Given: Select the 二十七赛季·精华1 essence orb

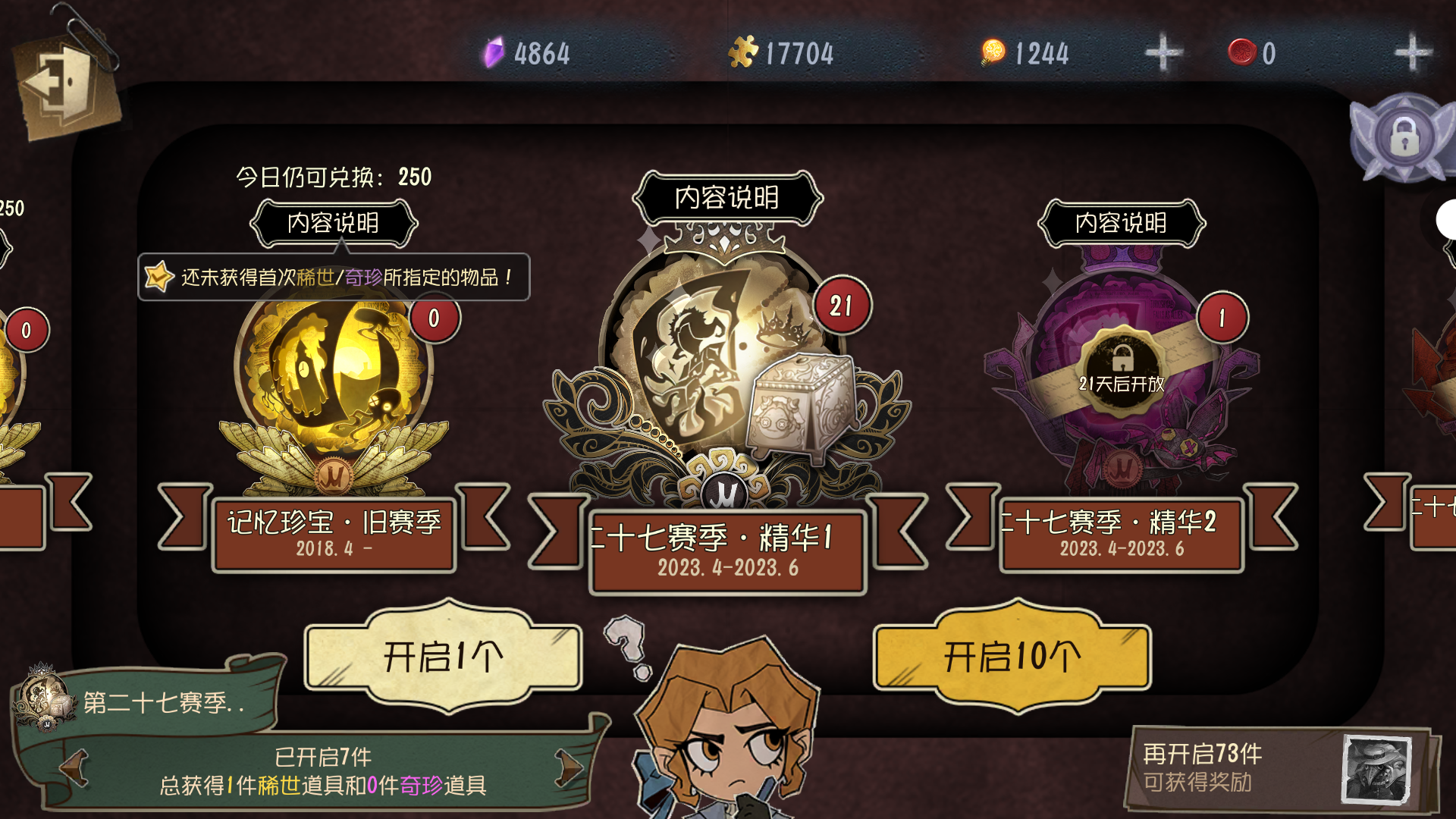Looking at the screenshot, I should (x=726, y=364).
